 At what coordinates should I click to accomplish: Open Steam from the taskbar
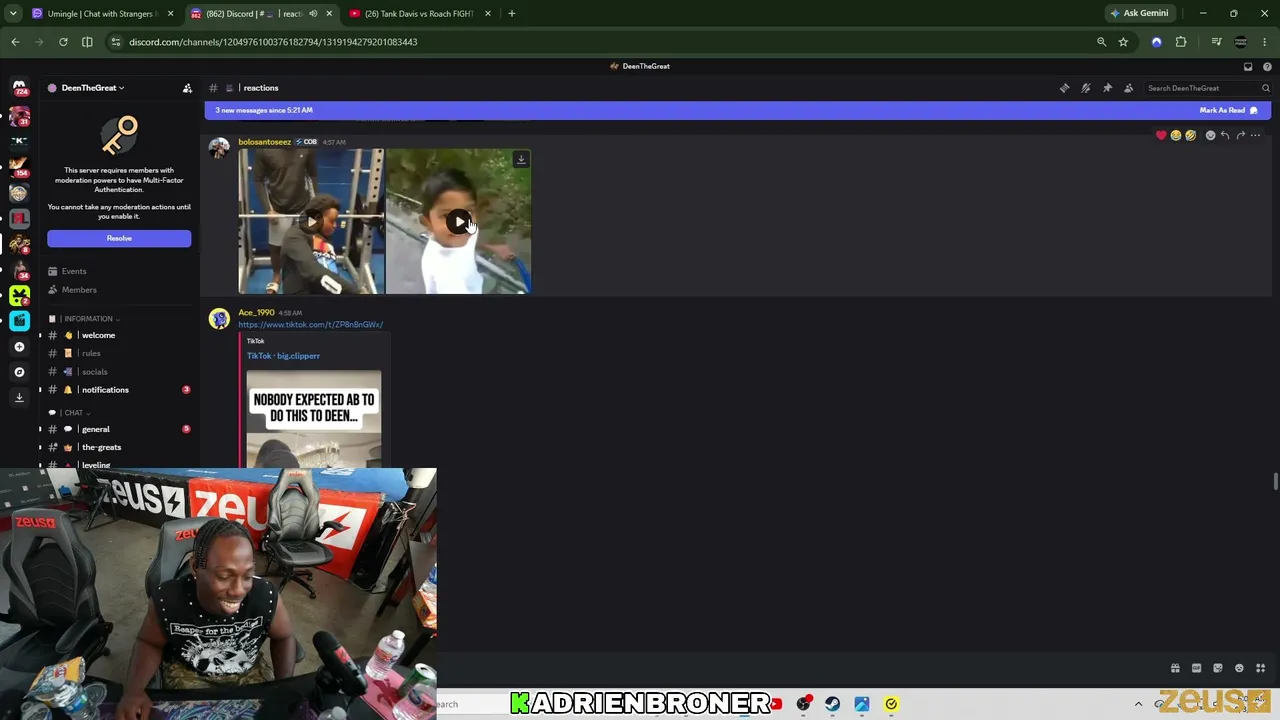click(832, 704)
